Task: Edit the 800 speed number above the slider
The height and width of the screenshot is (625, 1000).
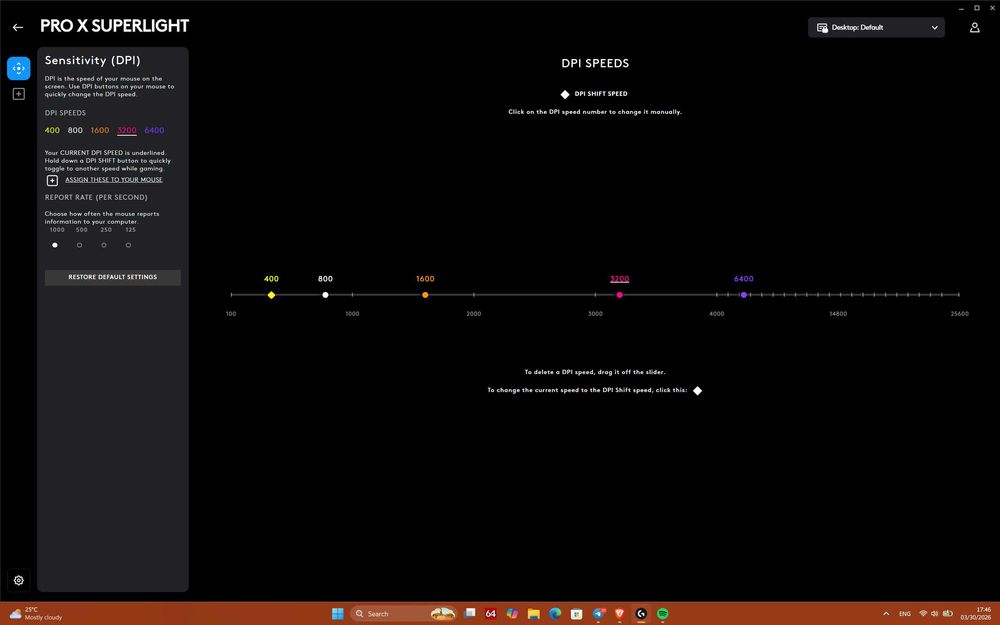Action: 325,279
